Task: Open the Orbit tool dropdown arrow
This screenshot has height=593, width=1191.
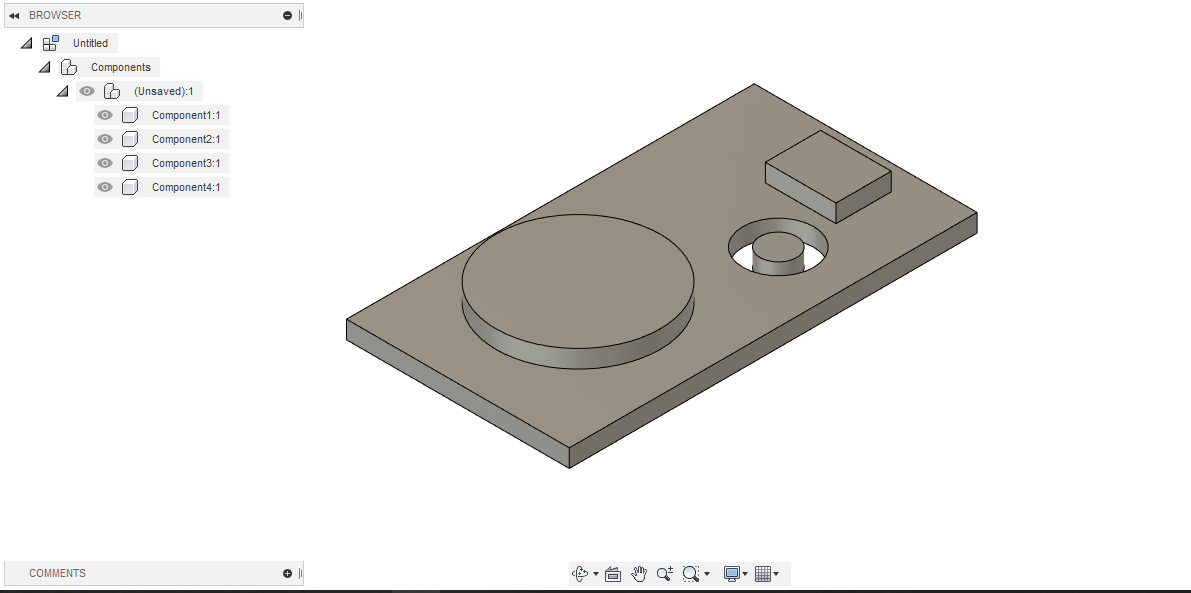Action: [595, 573]
